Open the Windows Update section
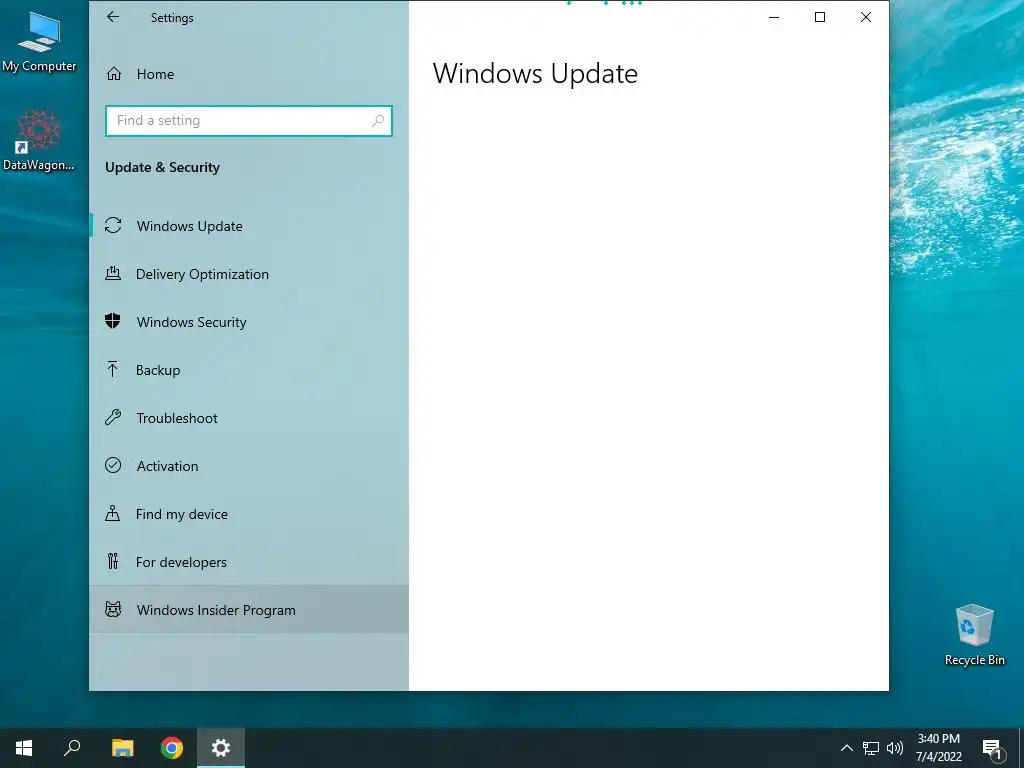This screenshot has width=1024, height=768. click(x=249, y=226)
